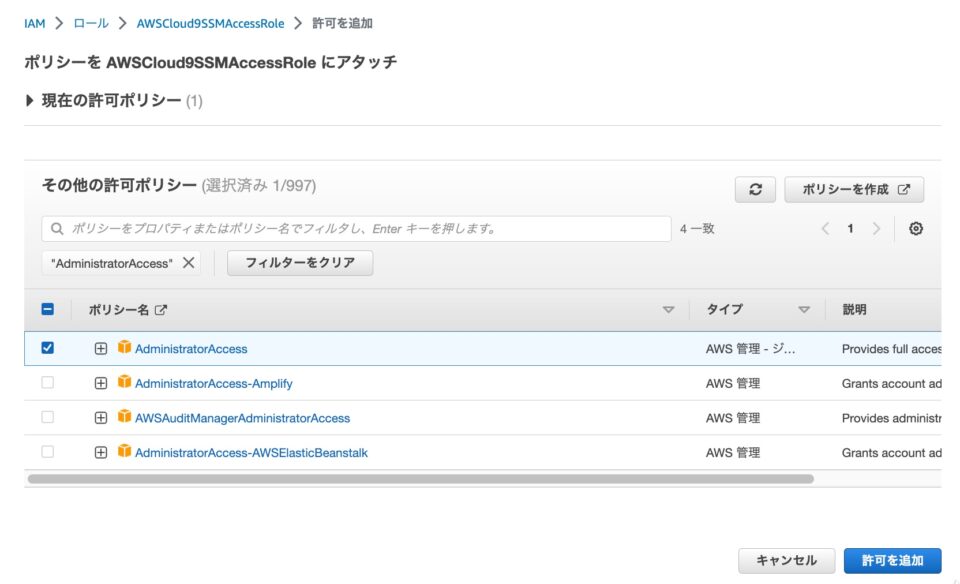Expand details of AdministratorAccess-AWSElasticBeanstalk row

[x=101, y=452]
